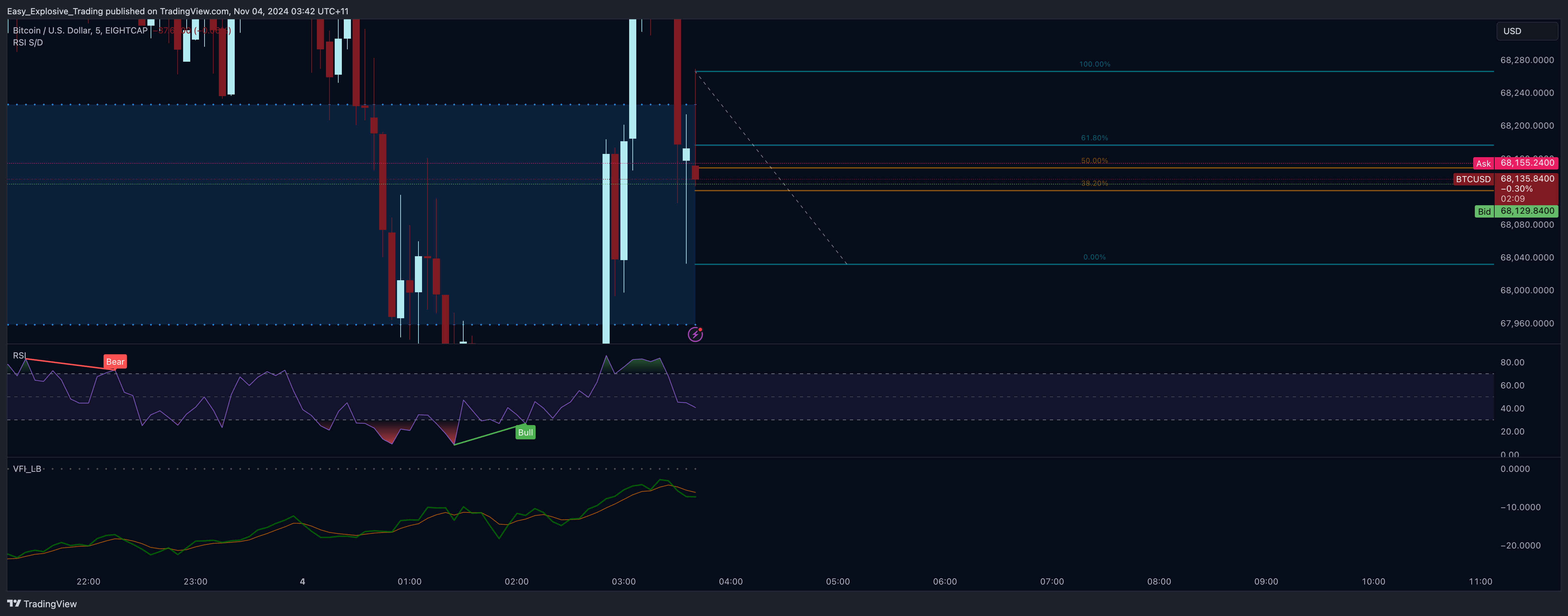1568x616 pixels.
Task: Click the purple lightning event icon
Action: [695, 334]
